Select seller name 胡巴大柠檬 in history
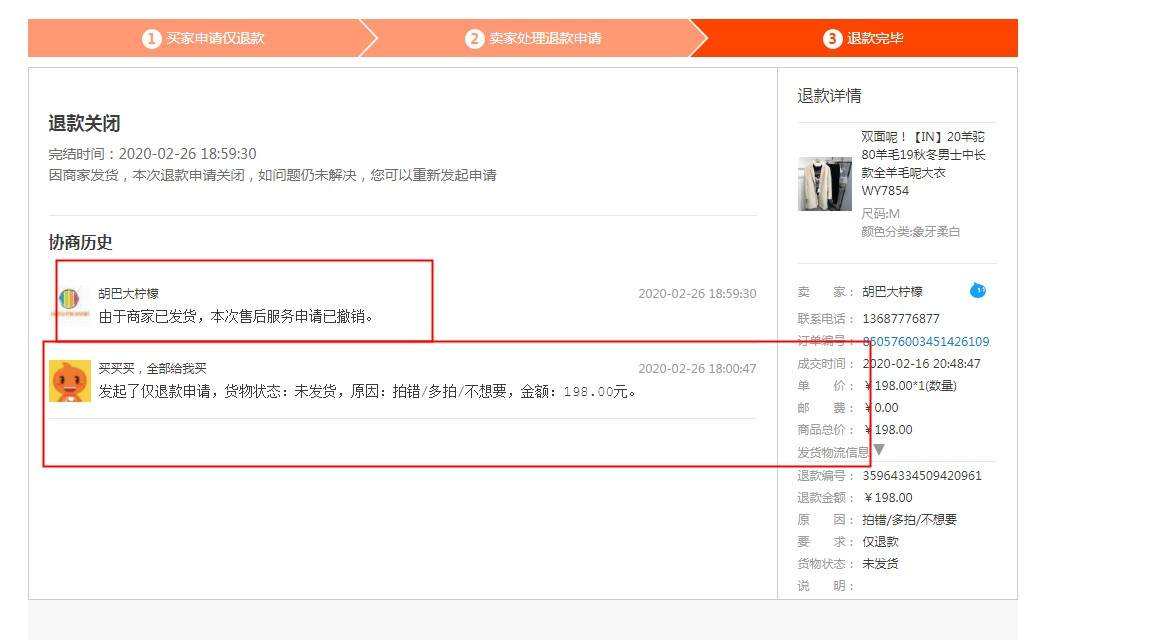Image resolution: width=1159 pixels, height=640 pixels. [129, 293]
